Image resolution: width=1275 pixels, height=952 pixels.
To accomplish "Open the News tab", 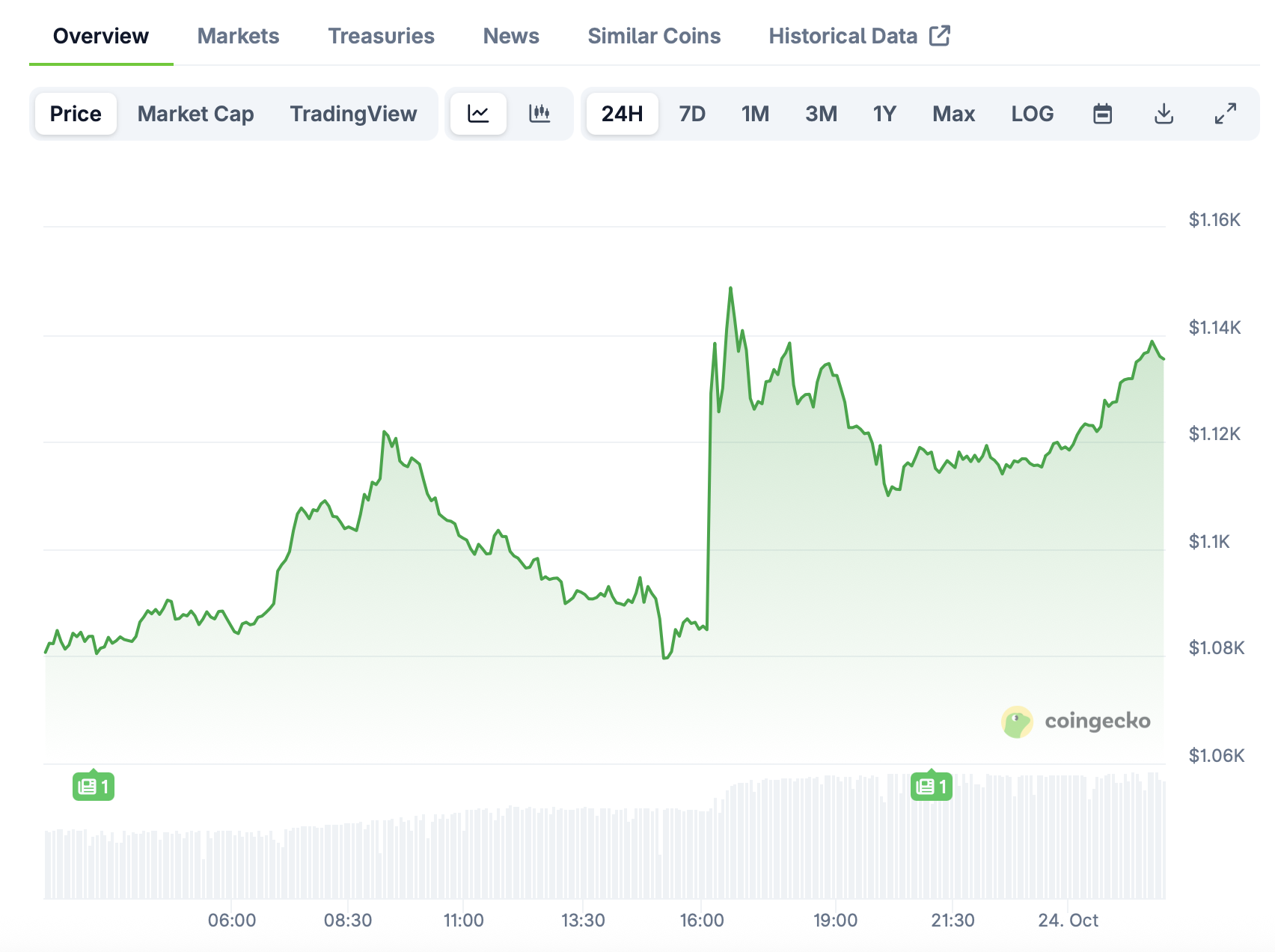I will (511, 36).
